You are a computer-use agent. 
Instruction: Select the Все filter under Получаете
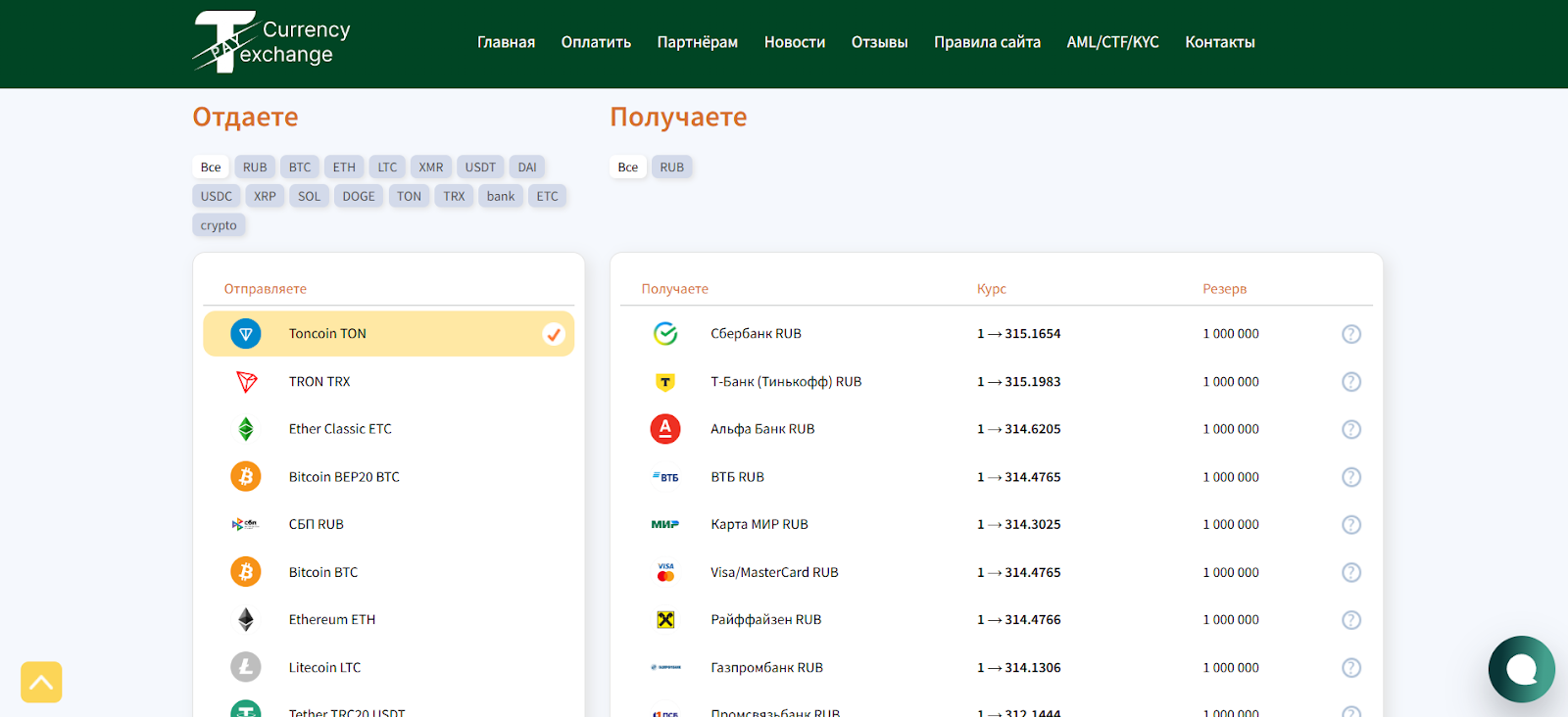pyautogui.click(x=628, y=167)
